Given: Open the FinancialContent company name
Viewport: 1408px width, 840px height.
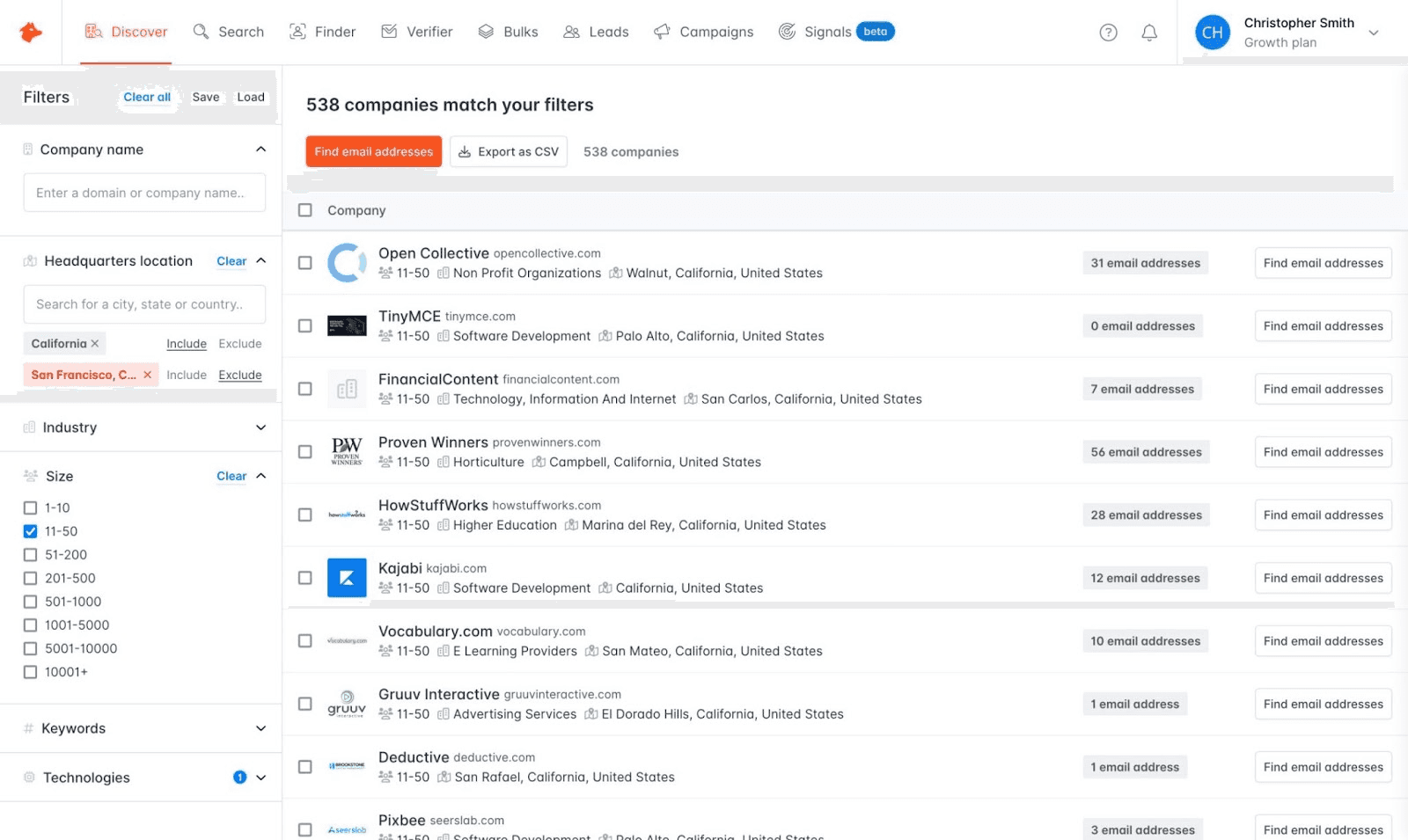Looking at the screenshot, I should point(438,379).
